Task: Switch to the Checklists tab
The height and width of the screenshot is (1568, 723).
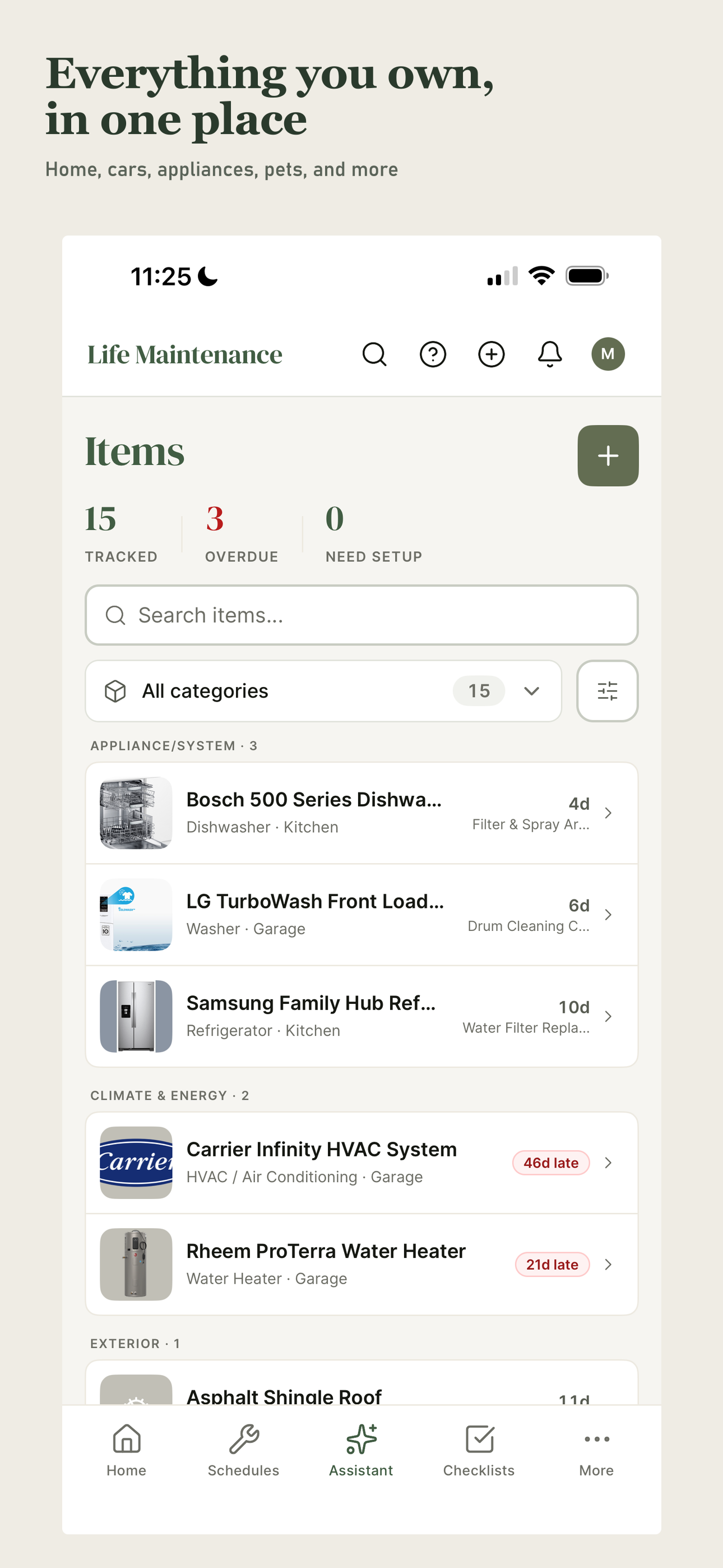Action: 479,1451
